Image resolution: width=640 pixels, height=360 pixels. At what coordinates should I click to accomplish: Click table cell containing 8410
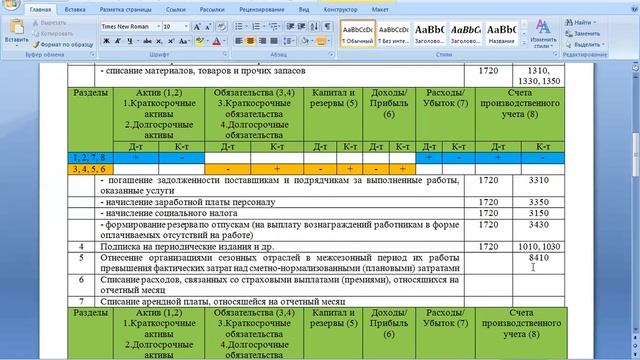pos(538,263)
